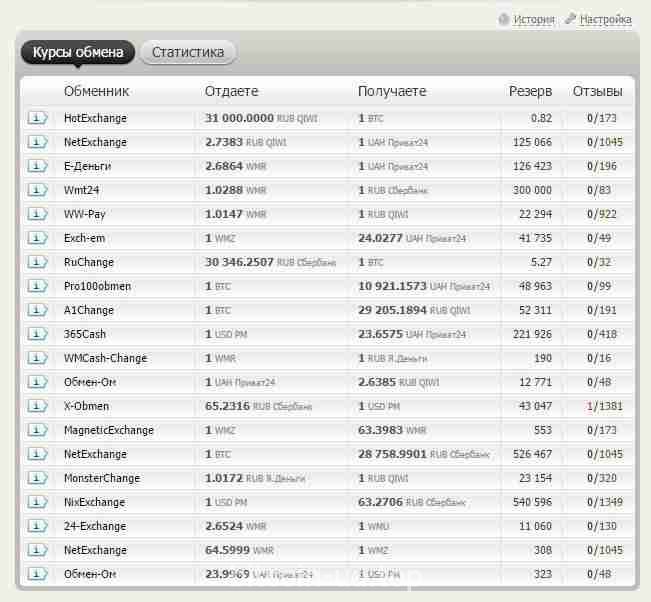
Task: Select the X-Obmen exchanger name
Action: [86, 406]
